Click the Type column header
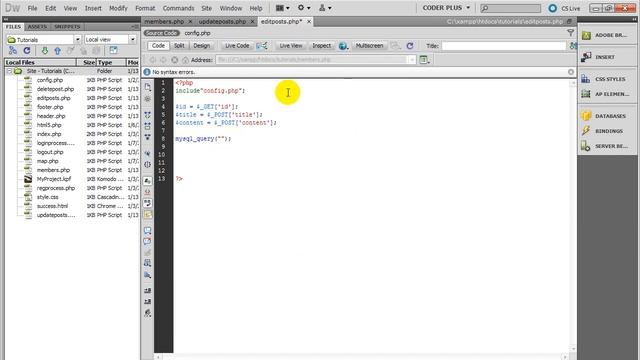This screenshot has height=360, width=640. click(111, 62)
